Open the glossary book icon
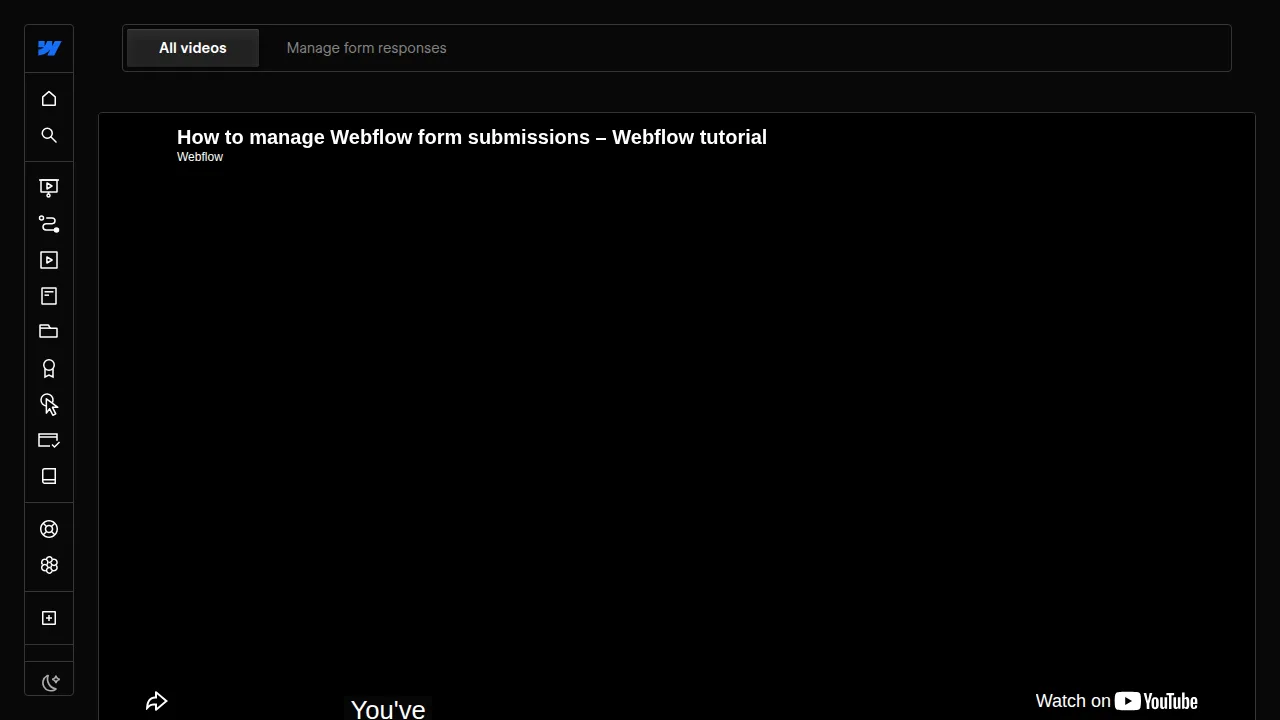 [49, 476]
